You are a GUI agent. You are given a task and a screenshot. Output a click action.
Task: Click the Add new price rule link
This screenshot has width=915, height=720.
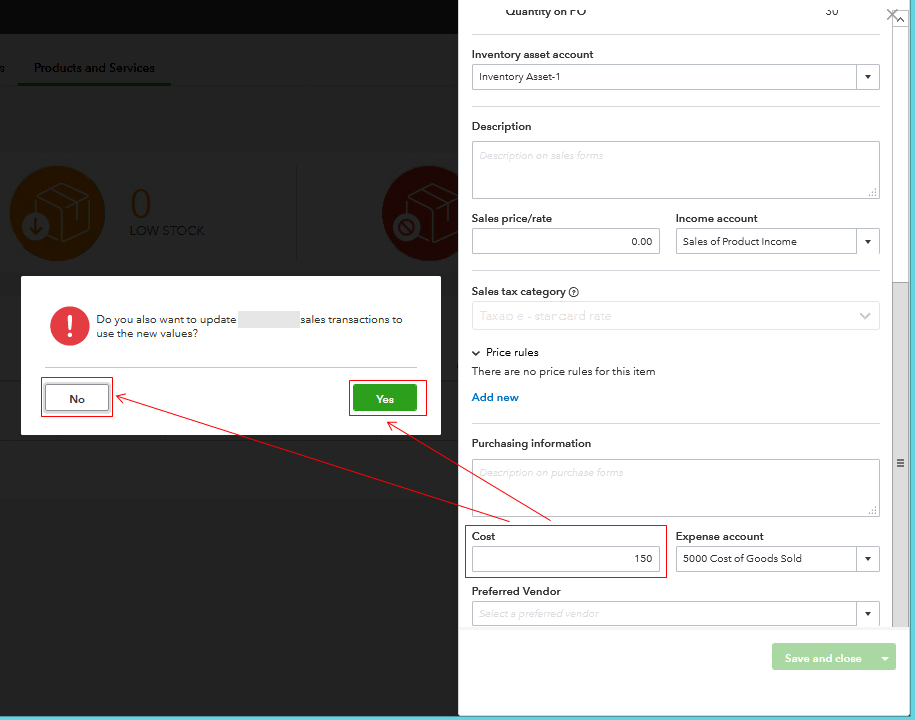(x=495, y=397)
